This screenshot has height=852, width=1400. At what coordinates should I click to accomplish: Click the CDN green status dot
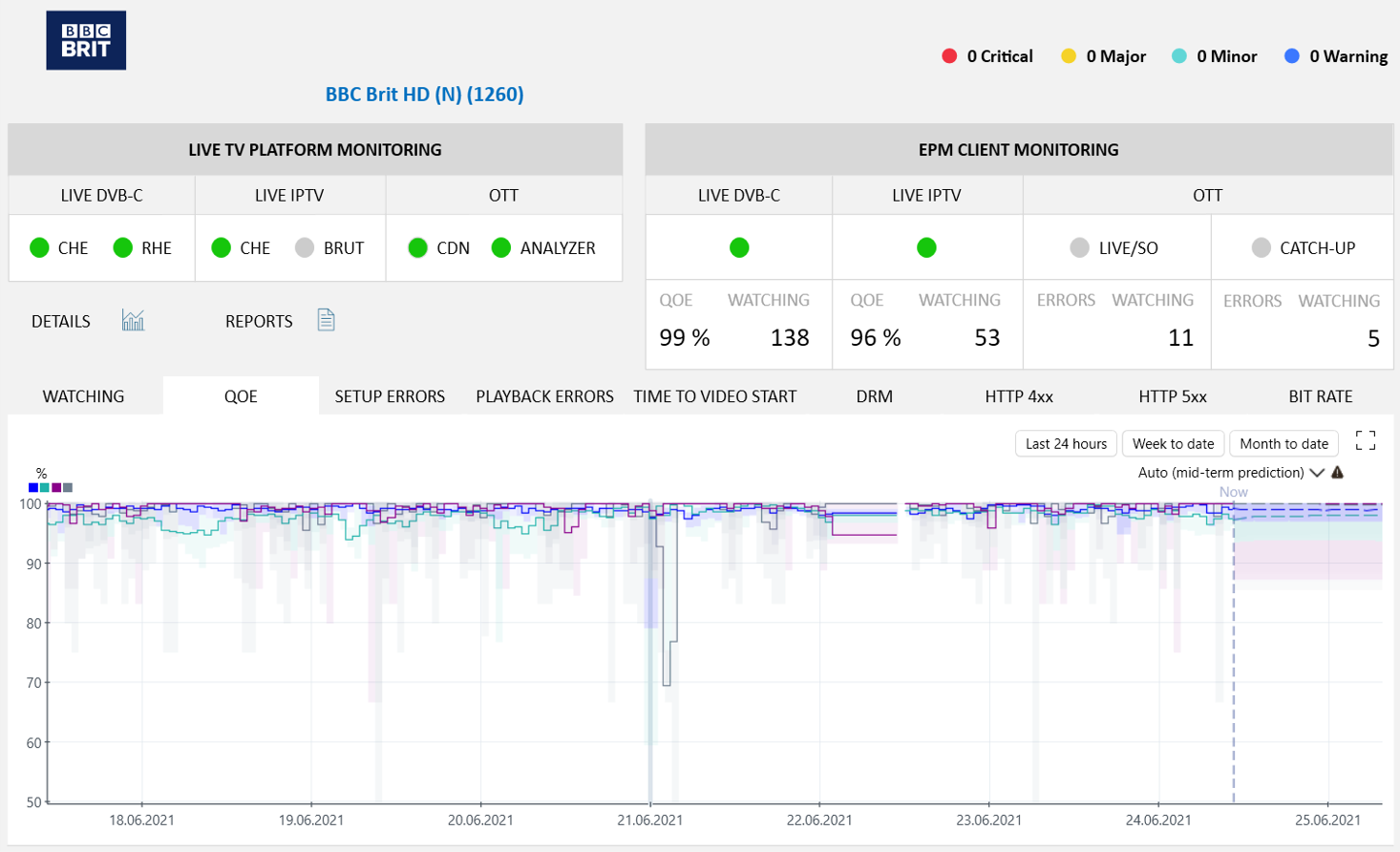(x=417, y=248)
